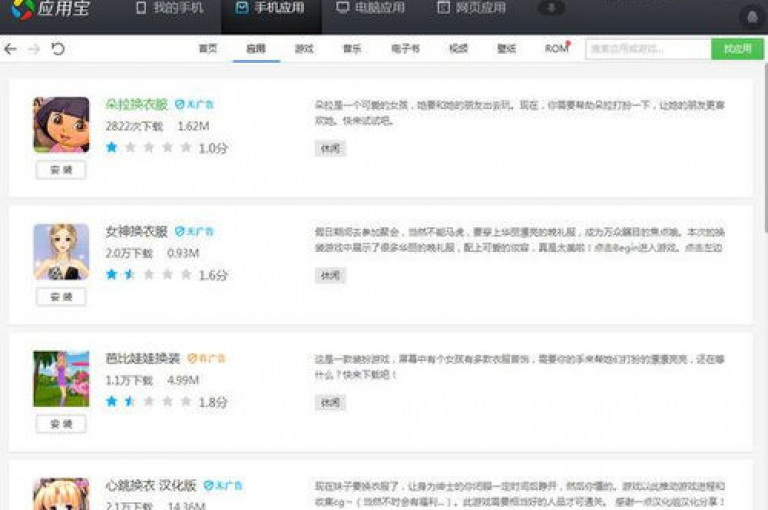Select 应用 in the navigation bar
Viewport: 768px width, 510px height.
click(x=256, y=49)
